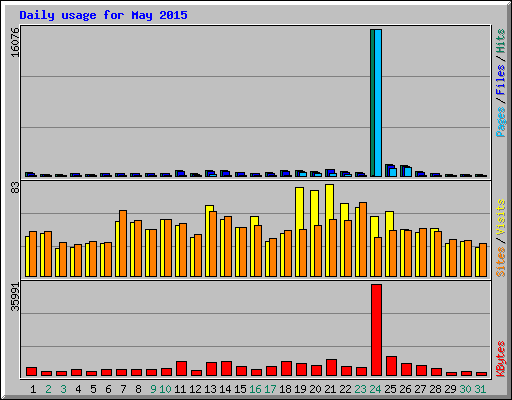Click the green day 9 axis label
512x400 pixels.
tap(153, 389)
